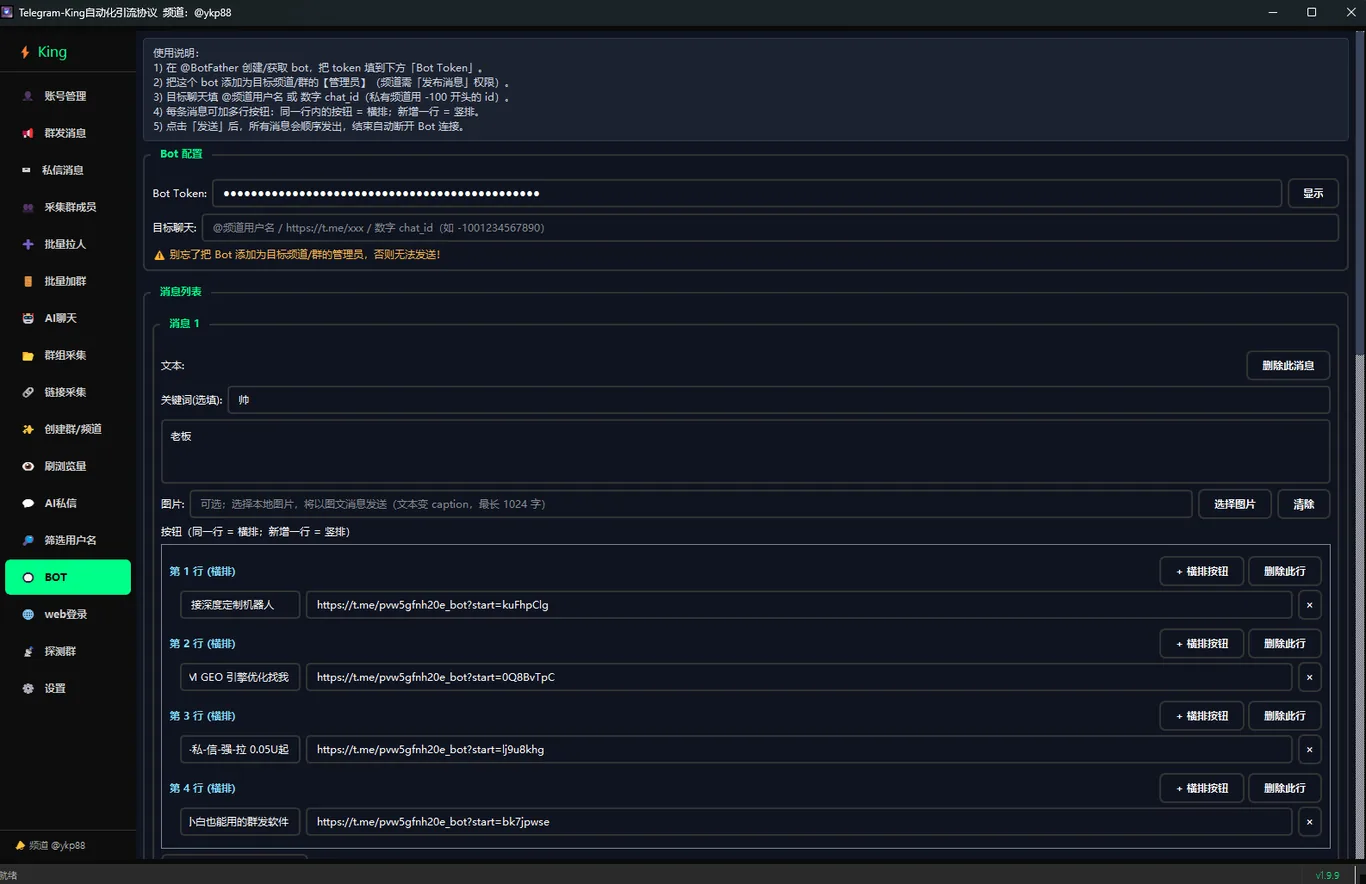Switch to 采集群成员 page
The width and height of the screenshot is (1366, 884).
click(x=68, y=207)
